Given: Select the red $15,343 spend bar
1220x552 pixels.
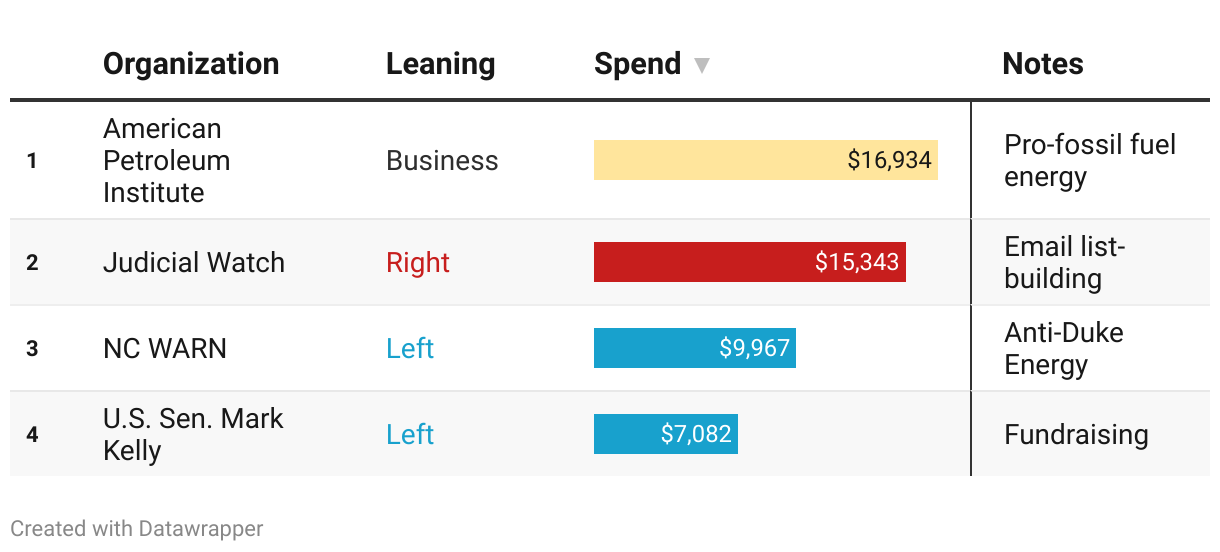Looking at the screenshot, I should [x=750, y=262].
